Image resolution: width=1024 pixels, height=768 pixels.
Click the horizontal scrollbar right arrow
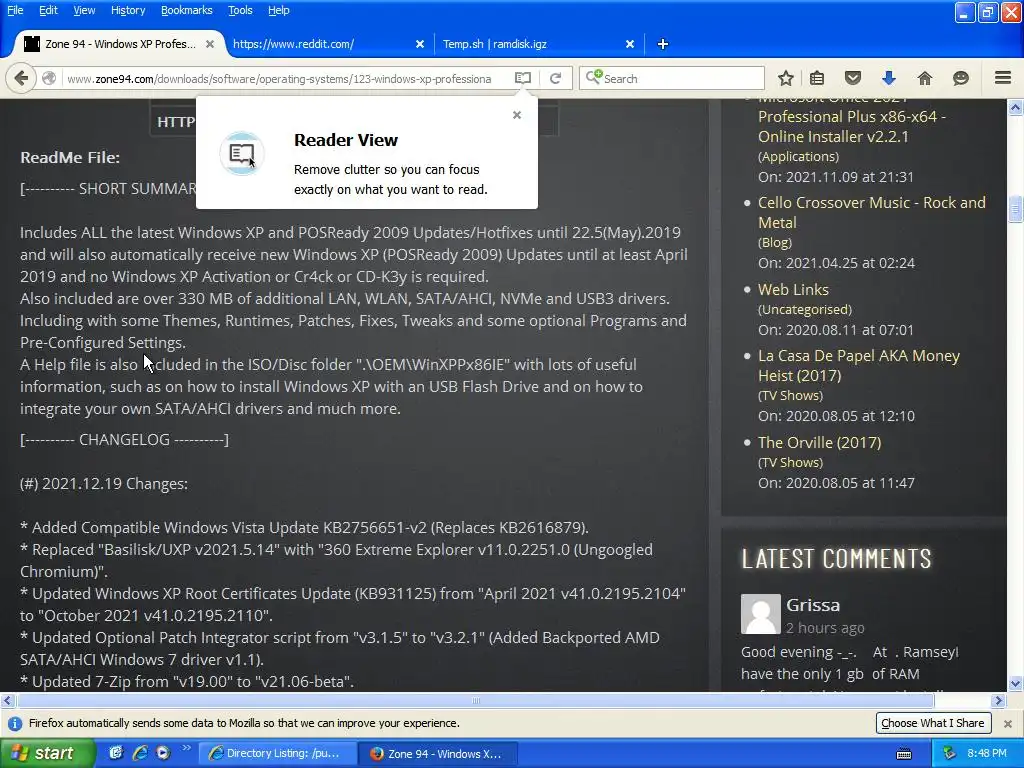click(999, 701)
